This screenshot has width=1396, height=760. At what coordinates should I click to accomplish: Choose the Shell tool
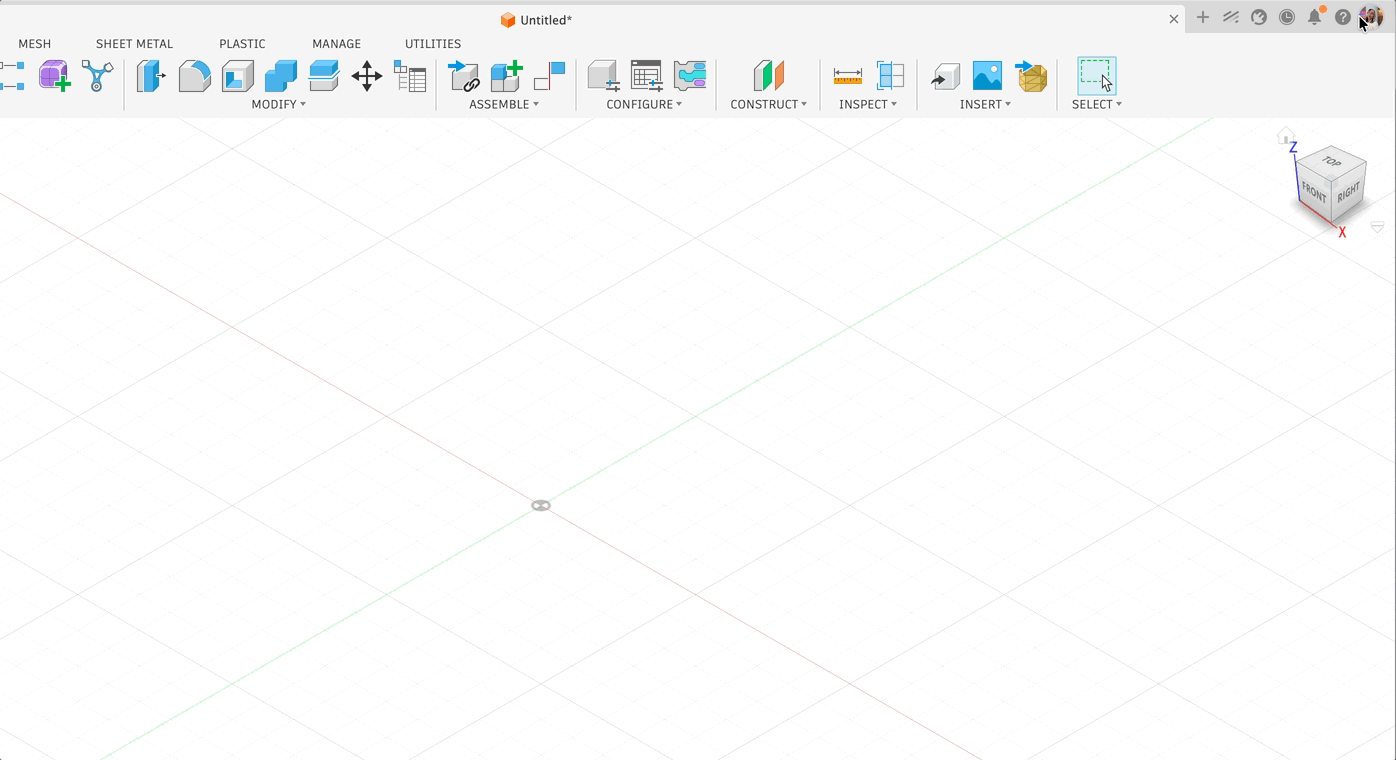click(238, 76)
